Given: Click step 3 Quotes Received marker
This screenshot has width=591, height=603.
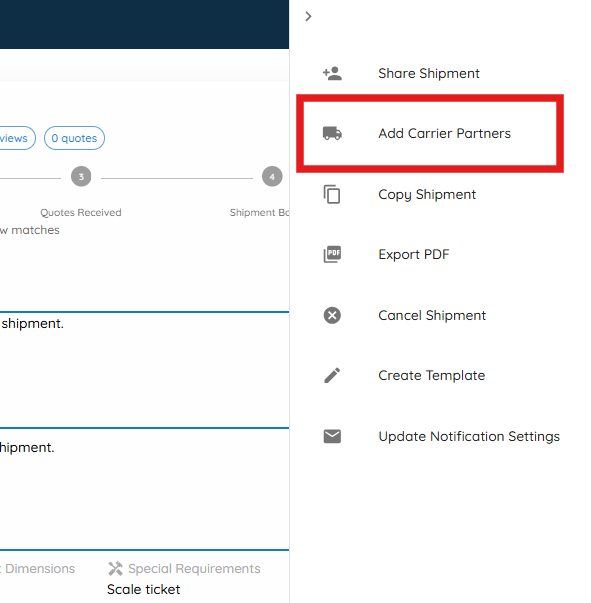Looking at the screenshot, I should pos(81,177).
